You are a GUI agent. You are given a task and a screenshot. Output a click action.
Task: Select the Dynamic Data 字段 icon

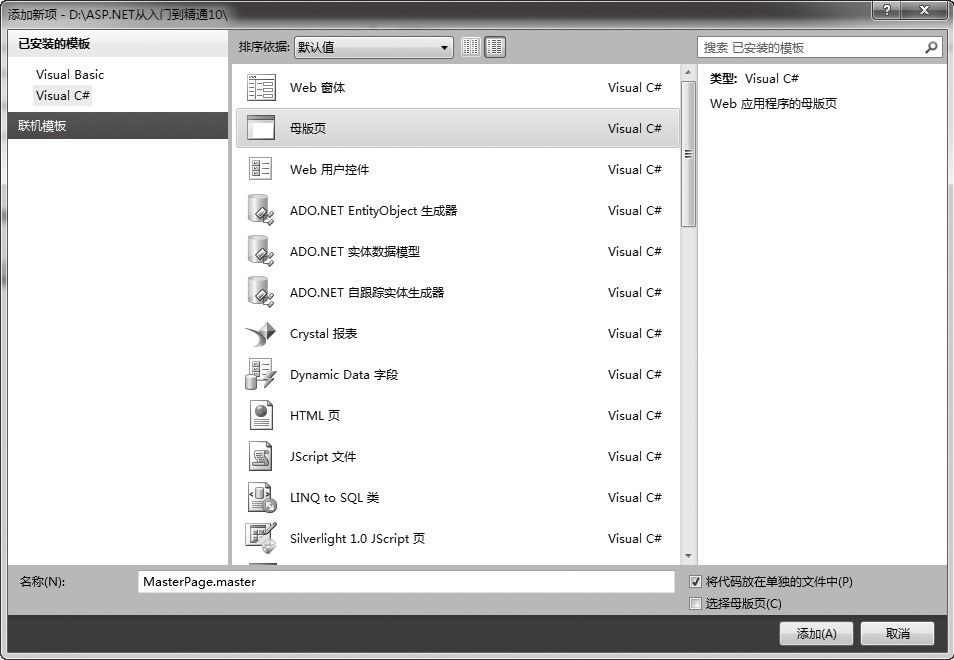[x=261, y=374]
